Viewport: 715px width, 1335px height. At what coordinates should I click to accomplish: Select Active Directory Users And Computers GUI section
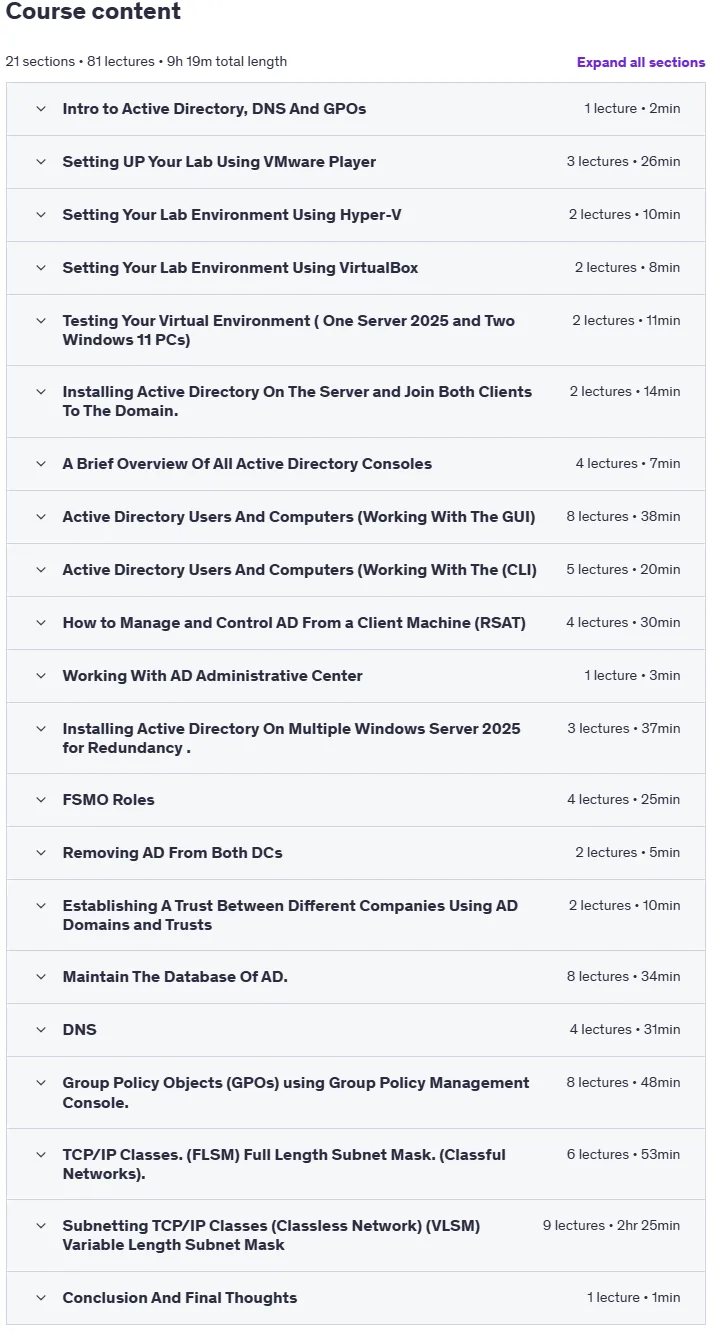299,517
